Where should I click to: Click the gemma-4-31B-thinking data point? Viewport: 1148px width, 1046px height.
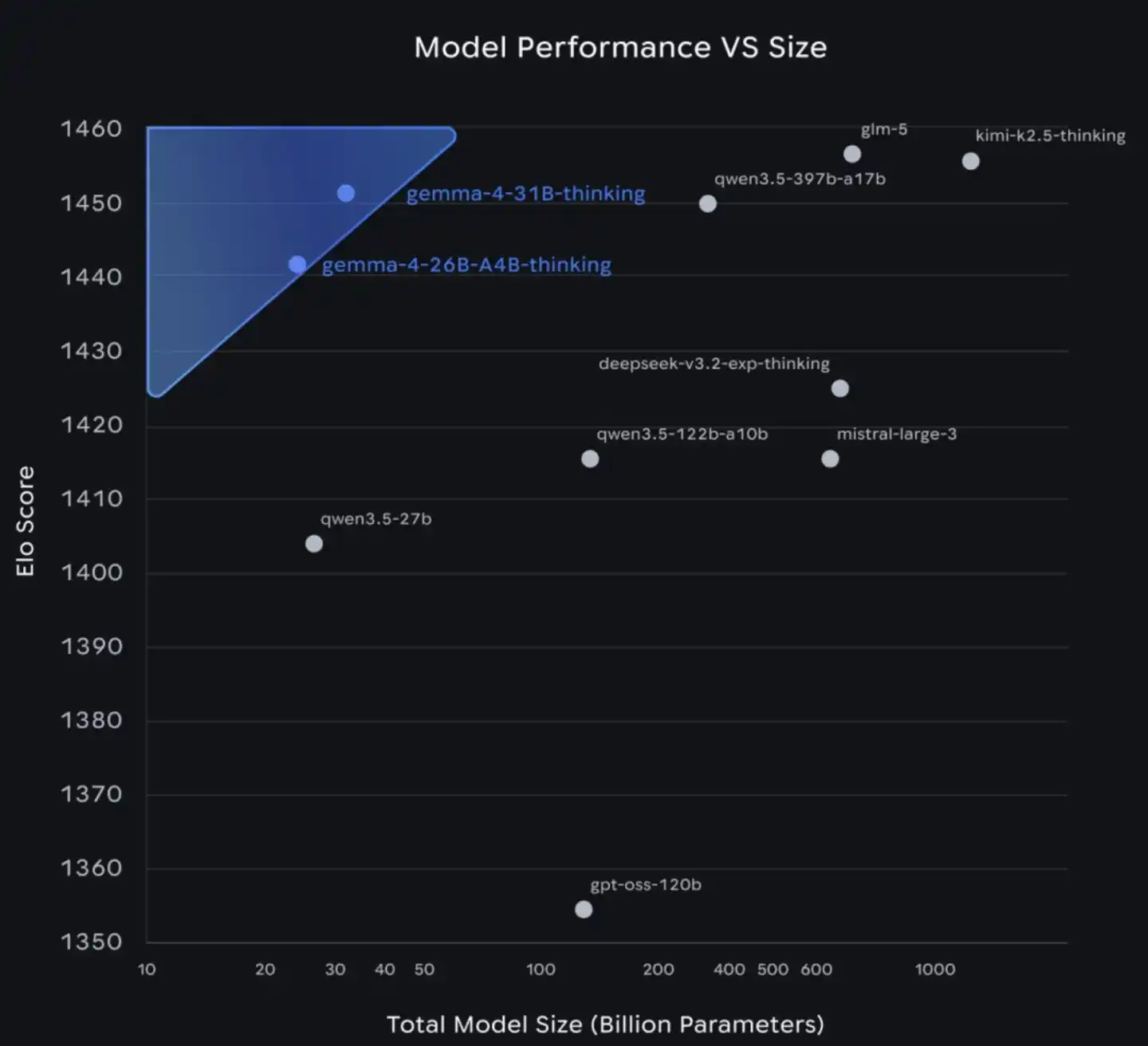[345, 193]
